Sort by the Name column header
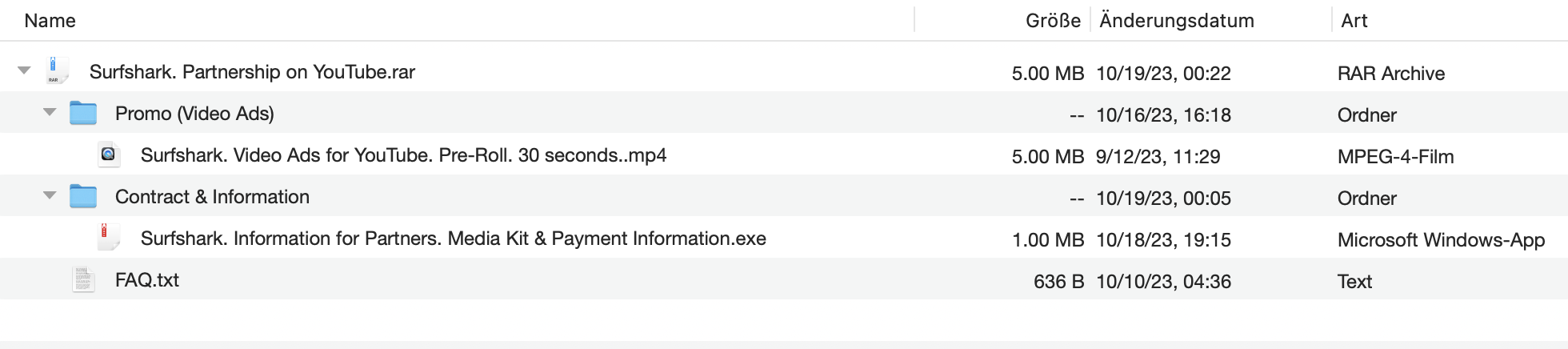 point(50,21)
